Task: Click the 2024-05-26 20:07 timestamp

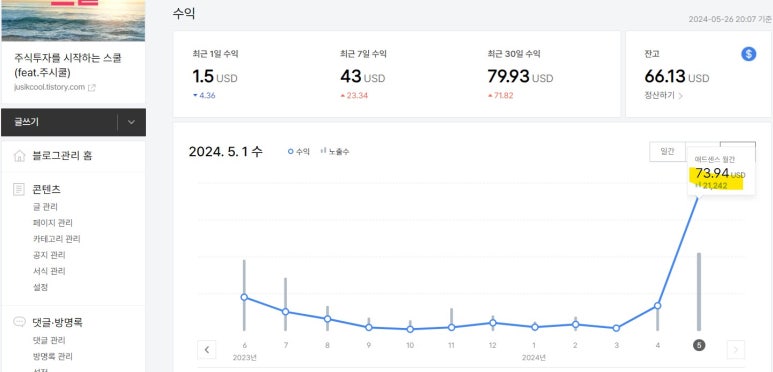Action: pos(730,19)
